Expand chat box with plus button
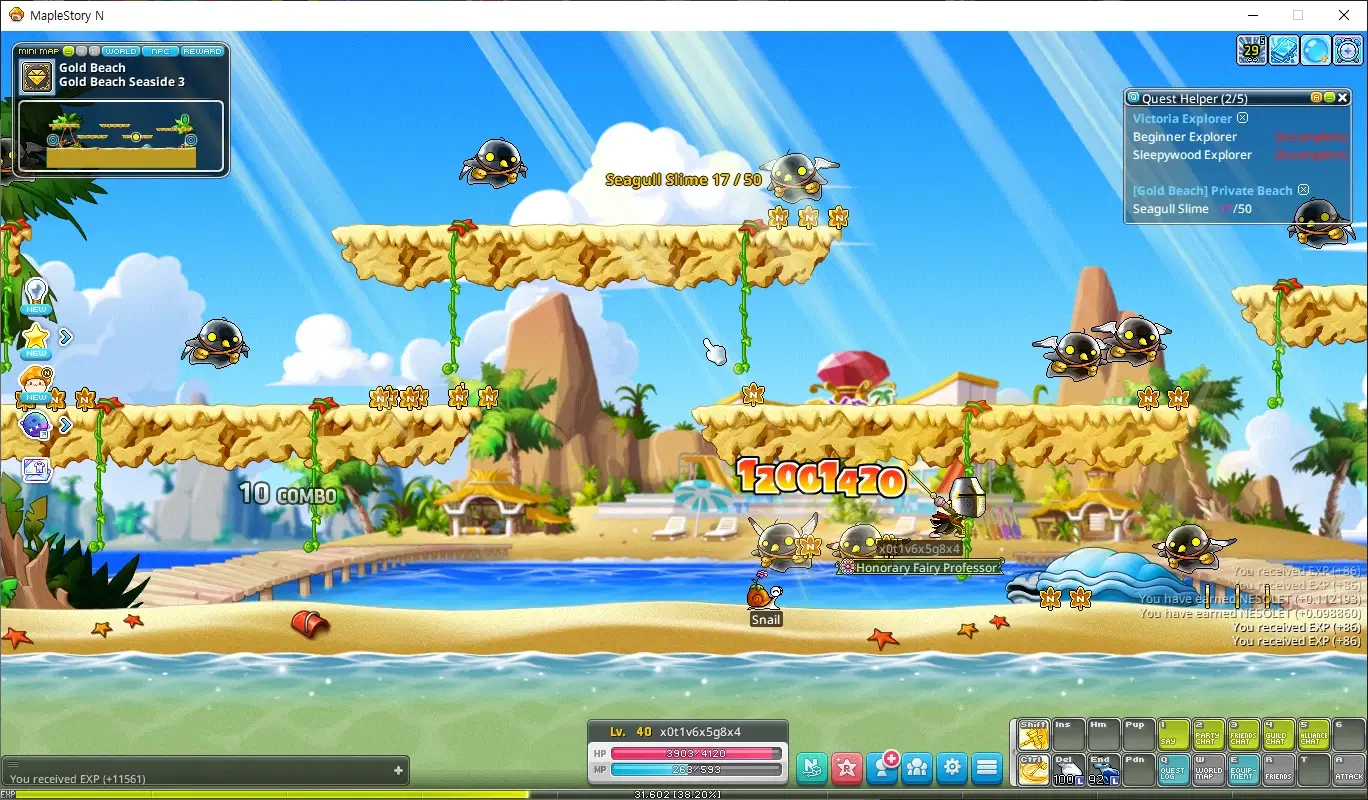The height and width of the screenshot is (800, 1368). (398, 770)
